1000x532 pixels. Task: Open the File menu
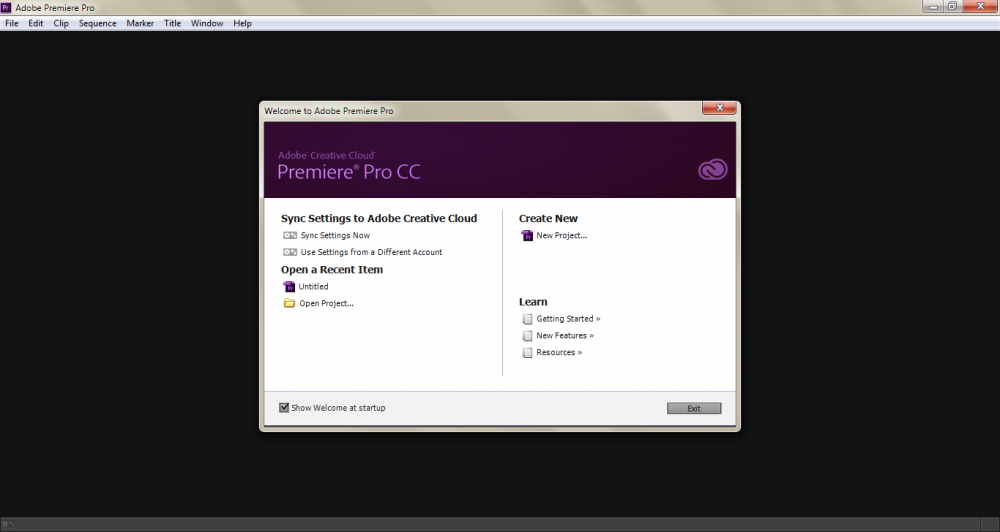click(11, 23)
